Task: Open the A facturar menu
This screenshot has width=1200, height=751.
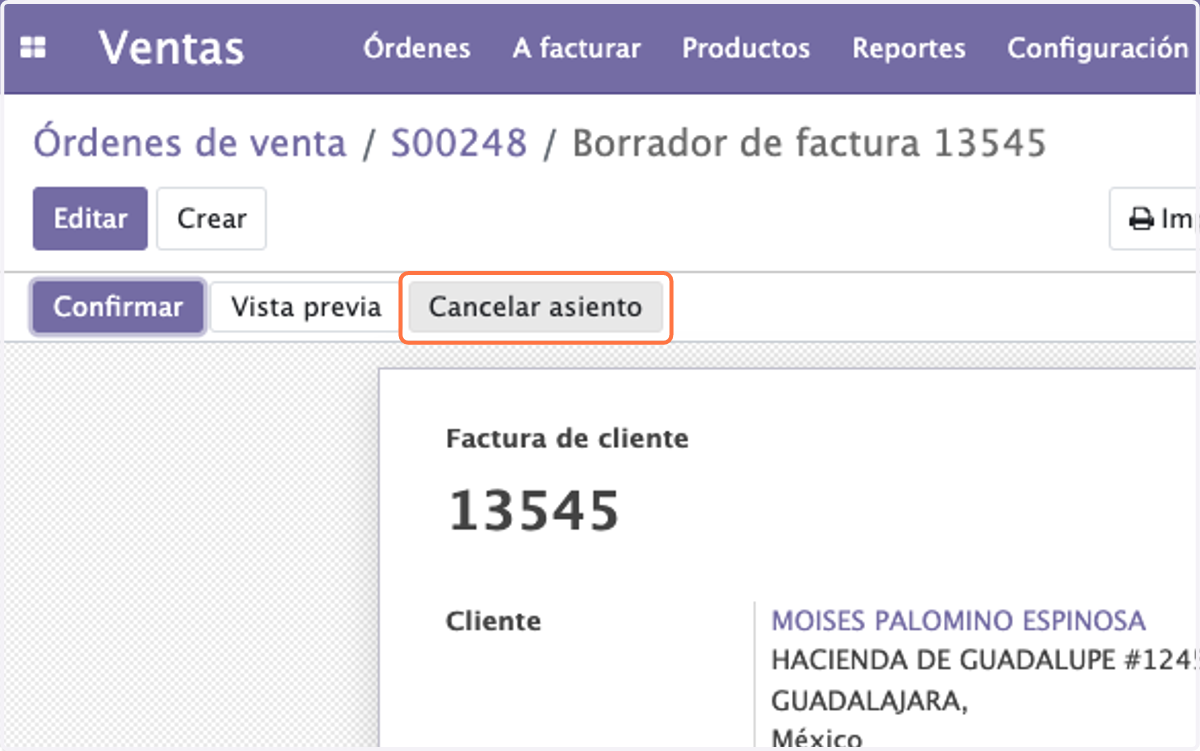Action: [577, 48]
